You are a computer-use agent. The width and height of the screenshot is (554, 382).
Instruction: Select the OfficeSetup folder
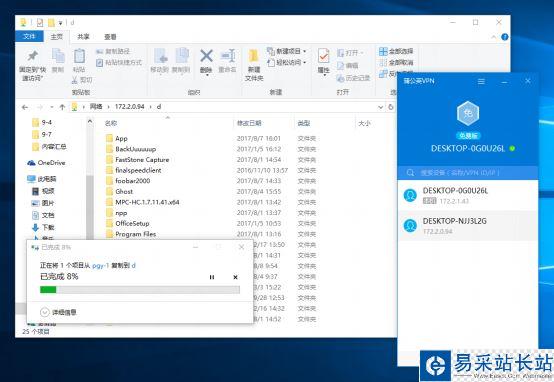(128, 223)
